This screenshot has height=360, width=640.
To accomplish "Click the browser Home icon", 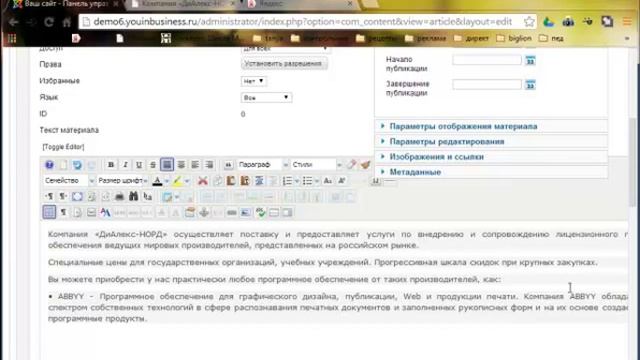I will (x=67, y=22).
